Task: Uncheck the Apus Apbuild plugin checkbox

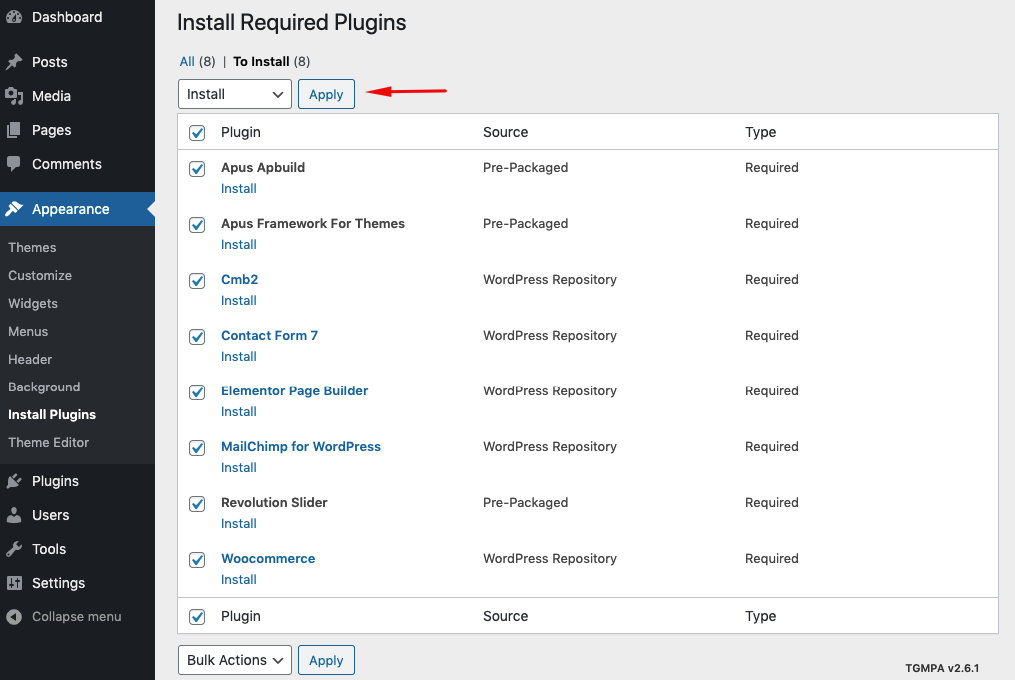Action: (197, 169)
